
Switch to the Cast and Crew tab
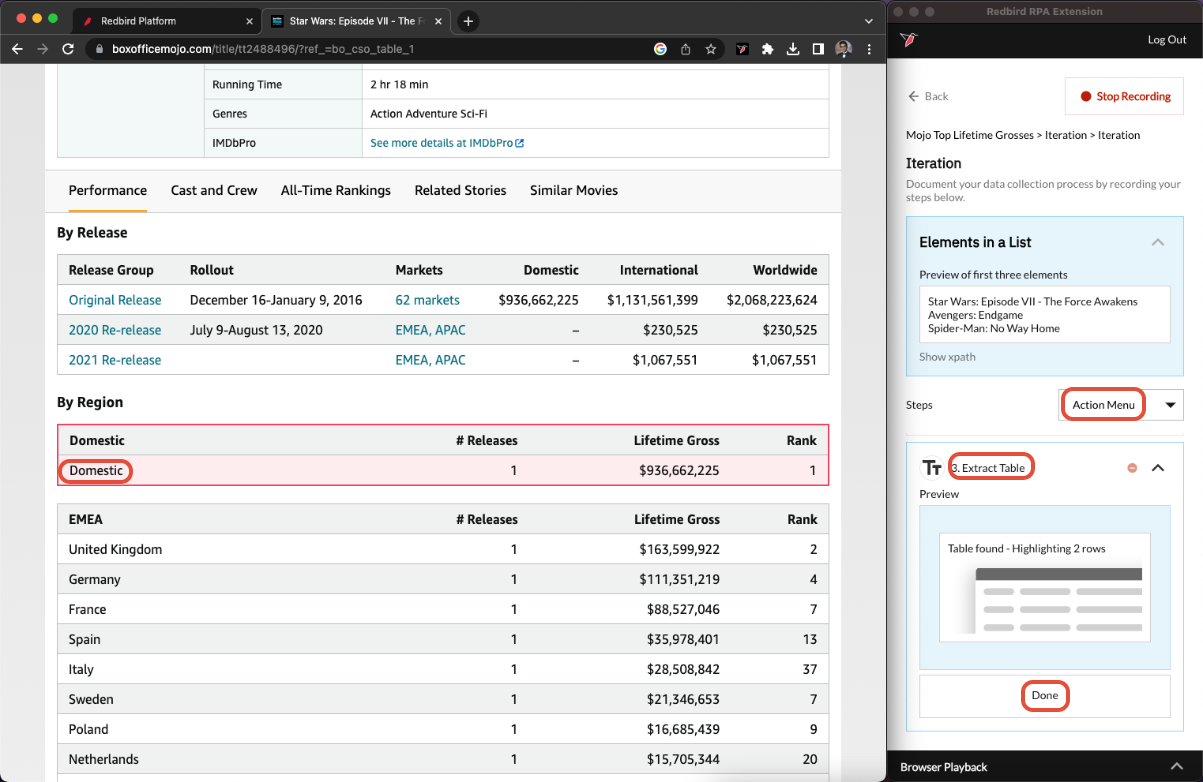tap(214, 190)
